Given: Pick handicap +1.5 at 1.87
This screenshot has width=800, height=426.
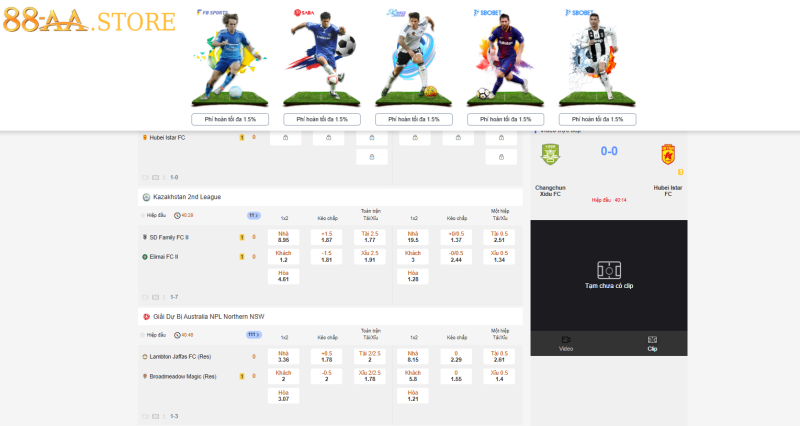Looking at the screenshot, I should point(327,237).
